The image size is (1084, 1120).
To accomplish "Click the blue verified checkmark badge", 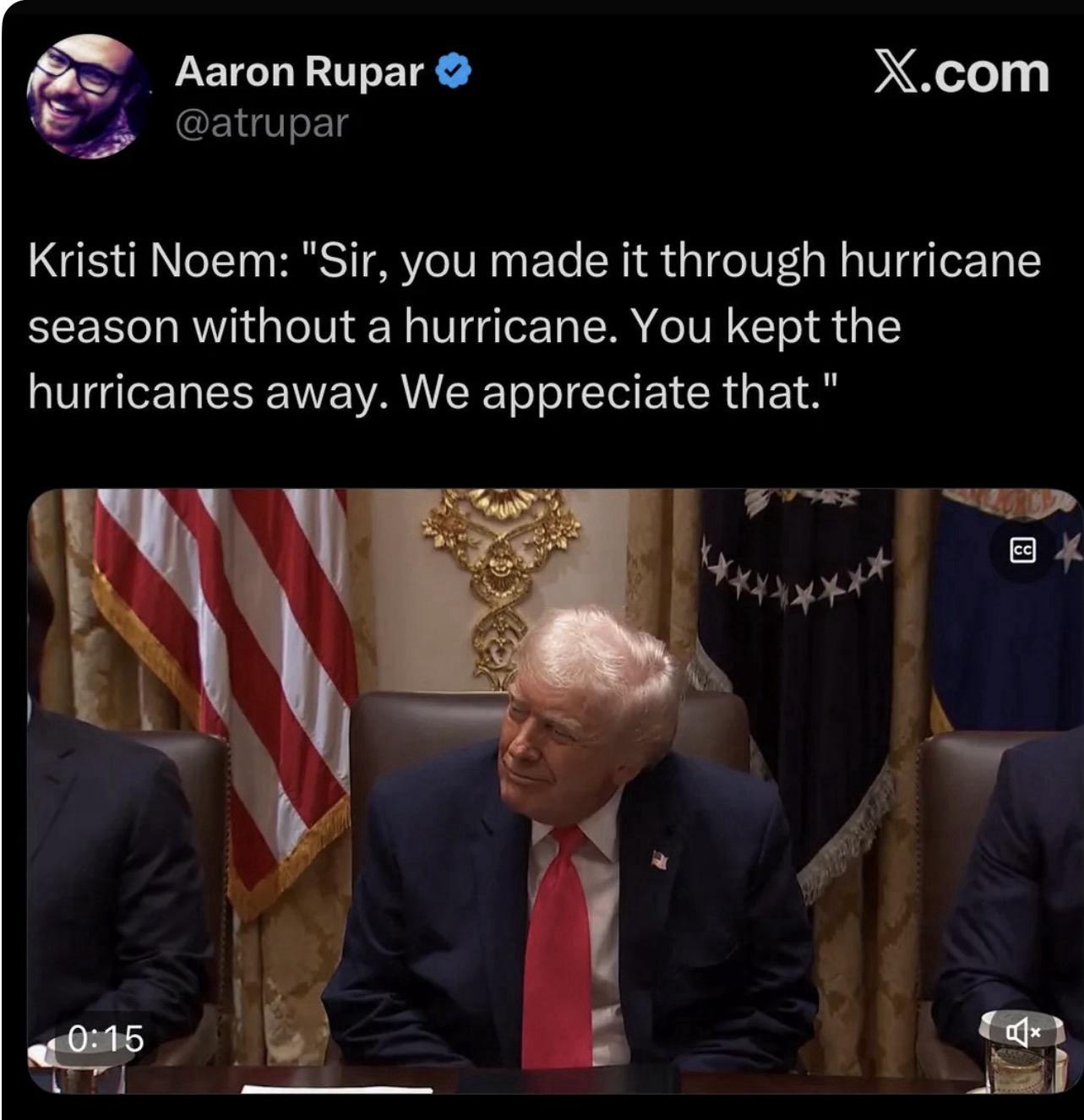I will (453, 71).
